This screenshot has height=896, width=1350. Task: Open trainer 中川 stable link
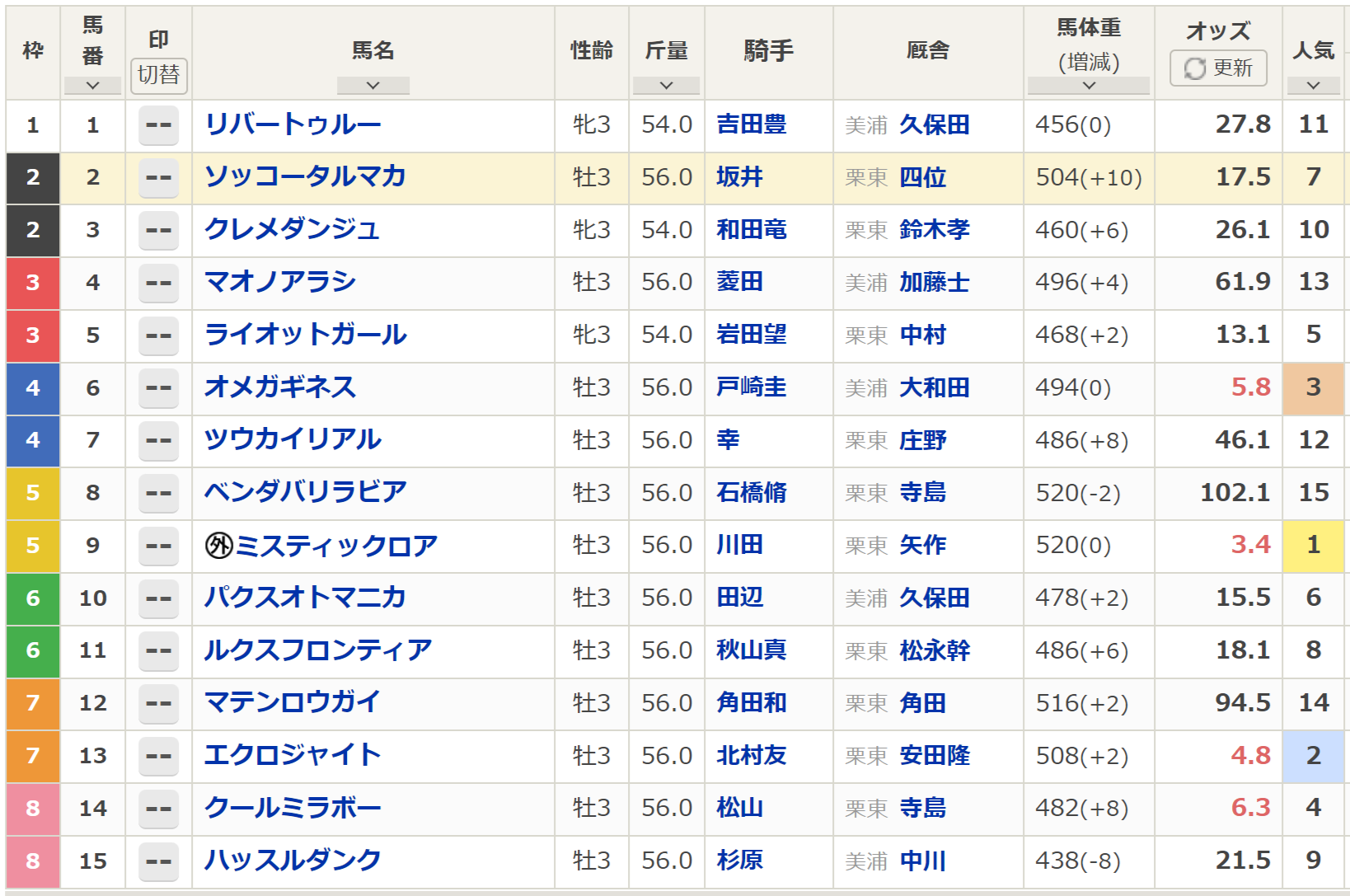click(x=923, y=861)
